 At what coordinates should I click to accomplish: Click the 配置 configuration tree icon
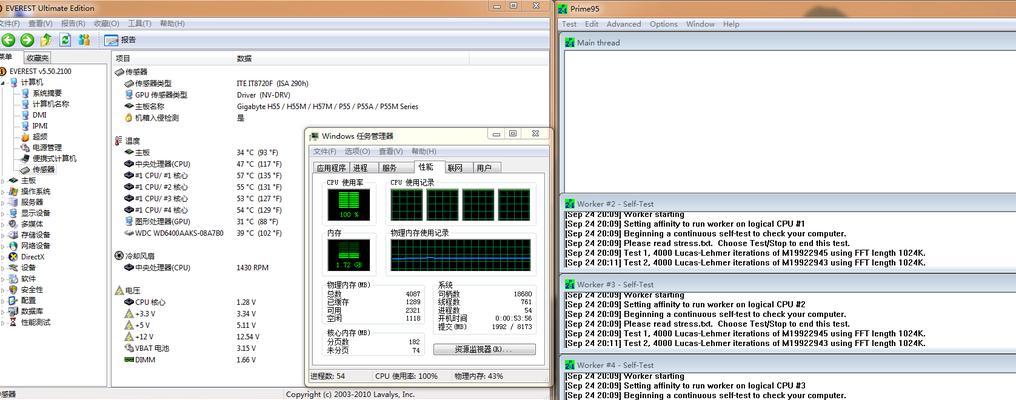(14, 300)
